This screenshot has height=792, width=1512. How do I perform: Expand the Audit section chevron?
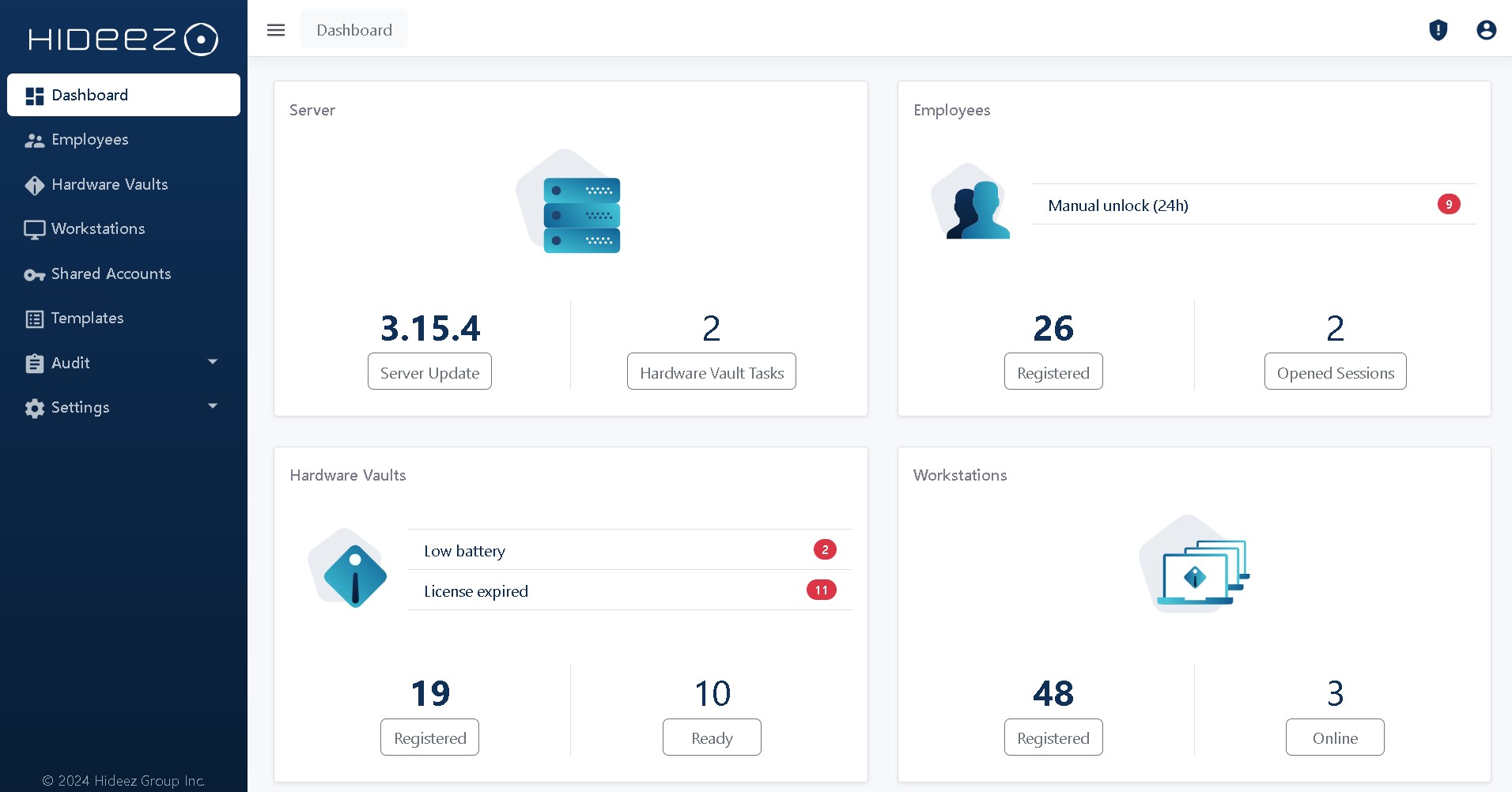[212, 362]
